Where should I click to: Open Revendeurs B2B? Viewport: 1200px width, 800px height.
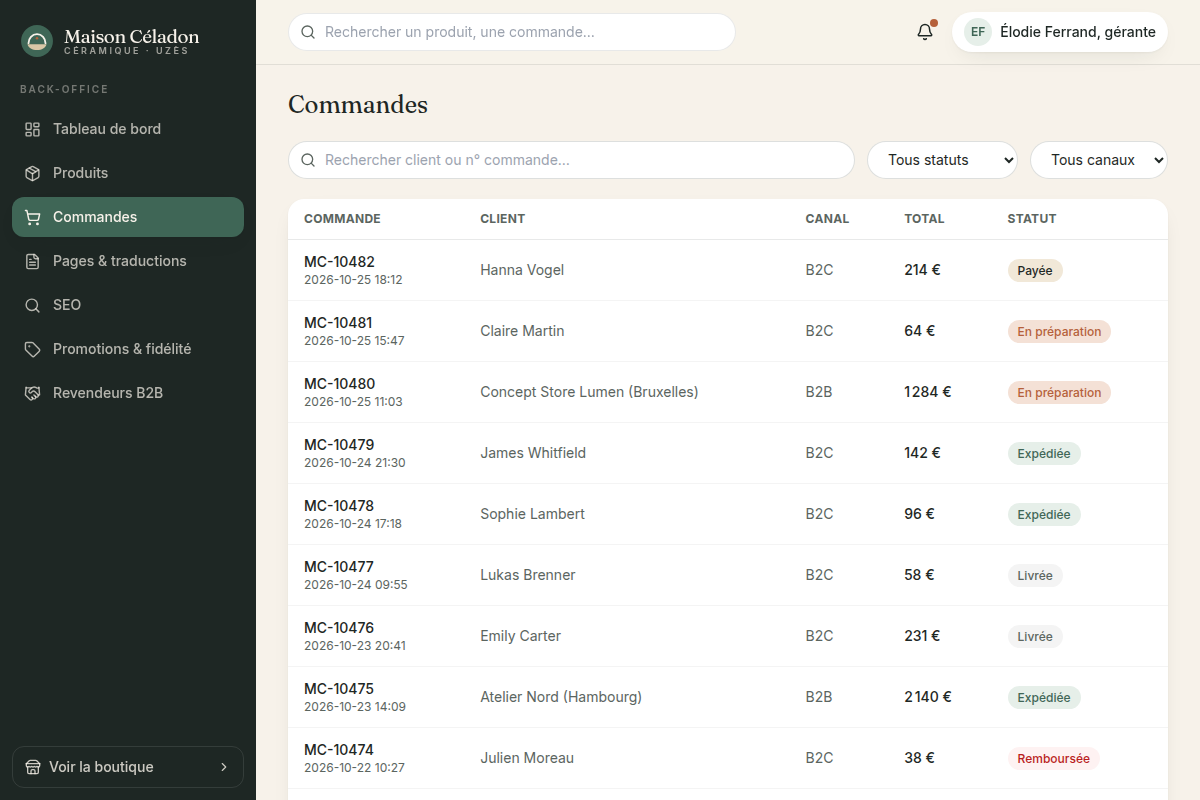coord(128,393)
